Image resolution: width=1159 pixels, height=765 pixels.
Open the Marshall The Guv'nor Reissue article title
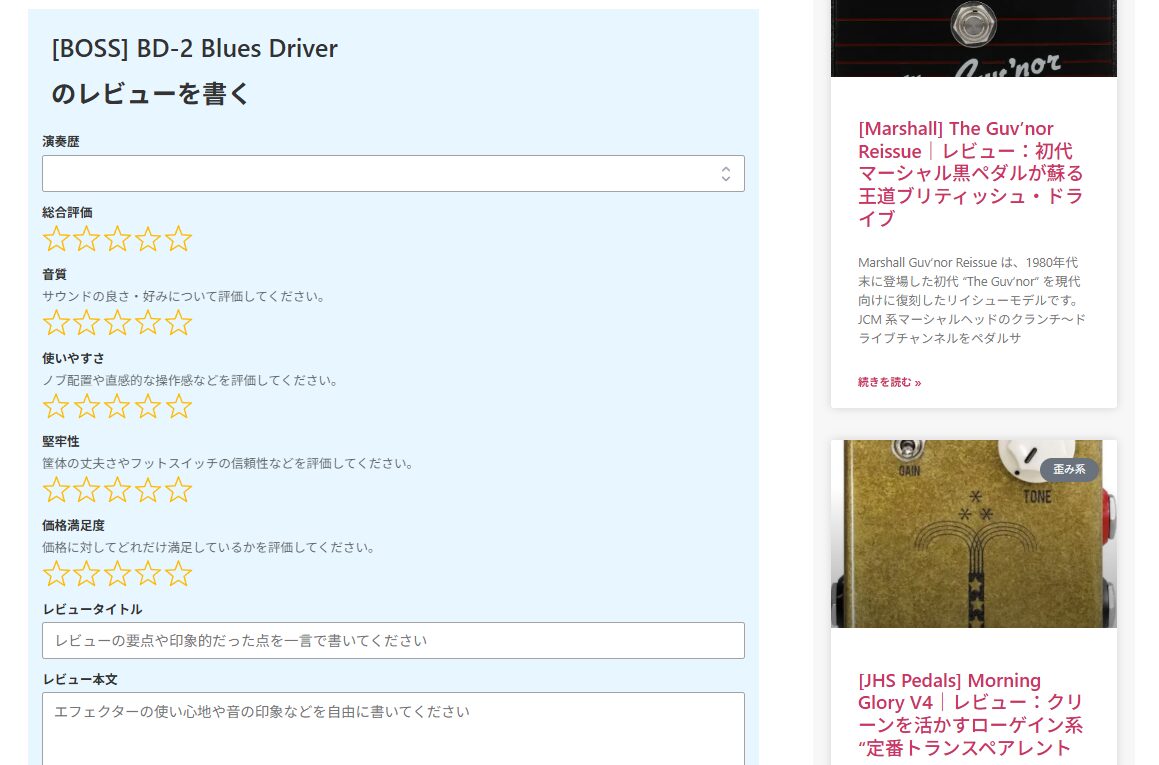pos(970,173)
